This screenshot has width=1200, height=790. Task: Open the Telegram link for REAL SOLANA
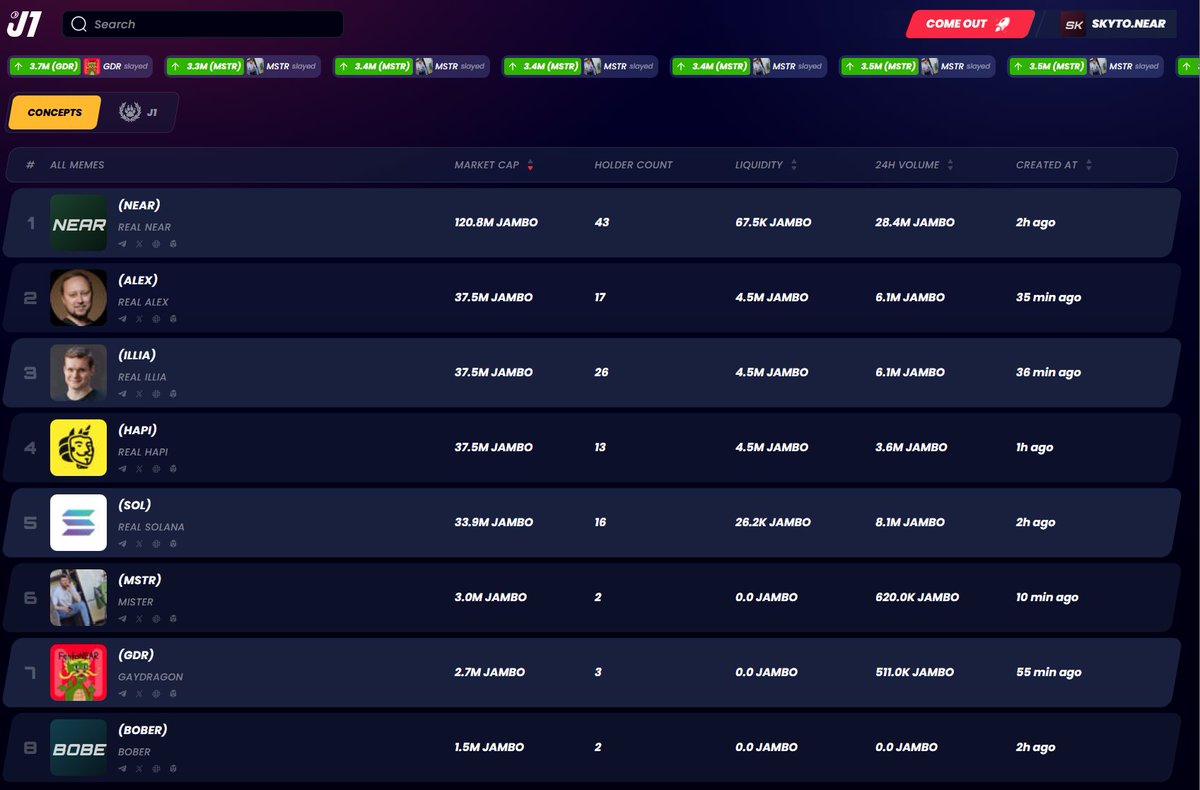click(x=123, y=544)
